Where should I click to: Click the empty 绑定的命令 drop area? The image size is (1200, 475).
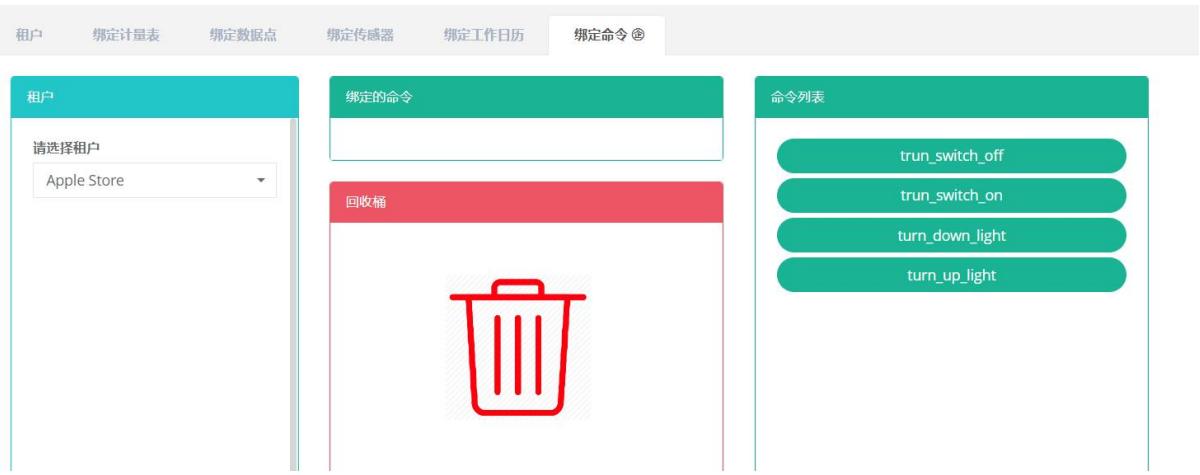click(526, 139)
